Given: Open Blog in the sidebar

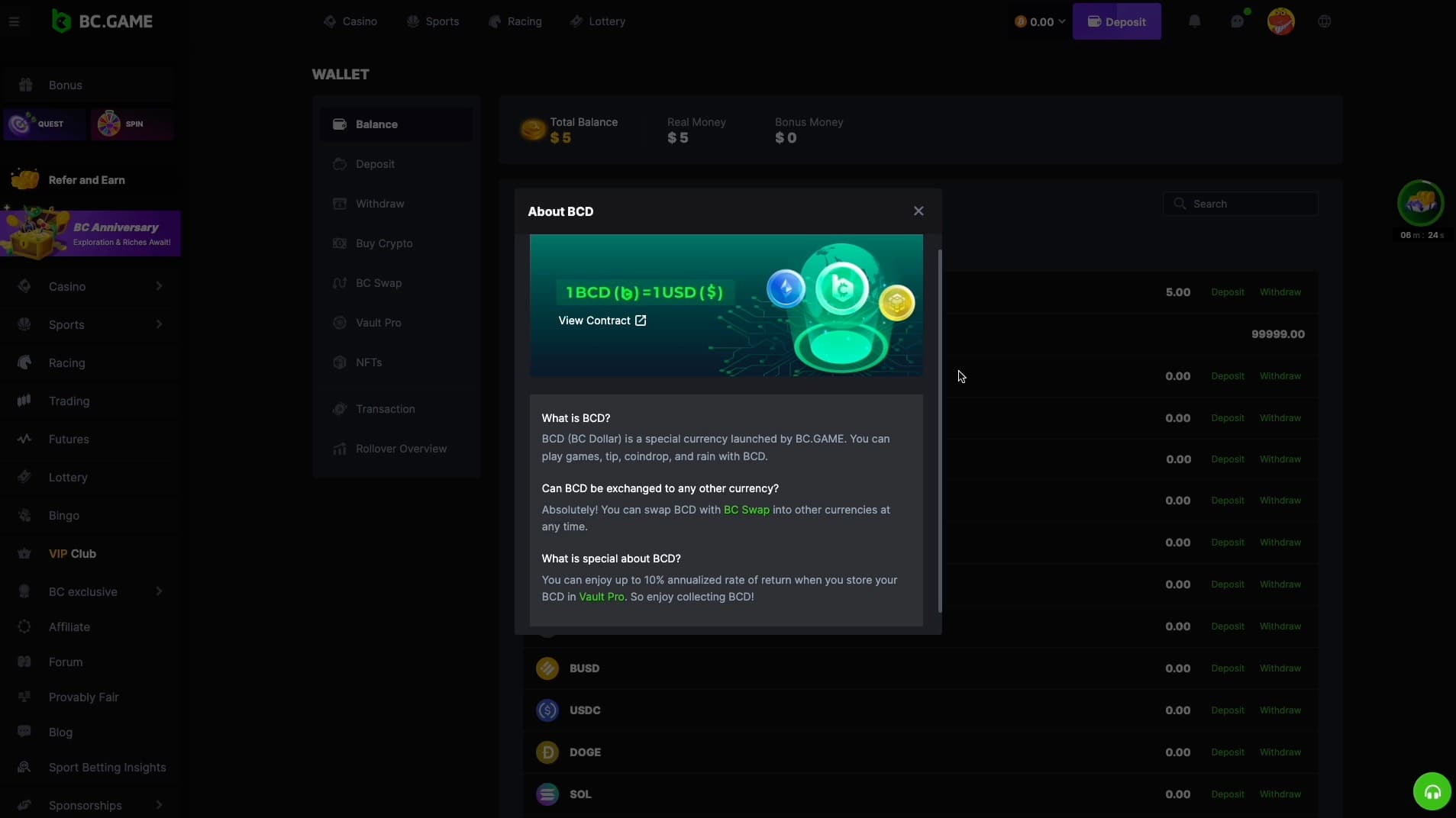Looking at the screenshot, I should [89, 733].
